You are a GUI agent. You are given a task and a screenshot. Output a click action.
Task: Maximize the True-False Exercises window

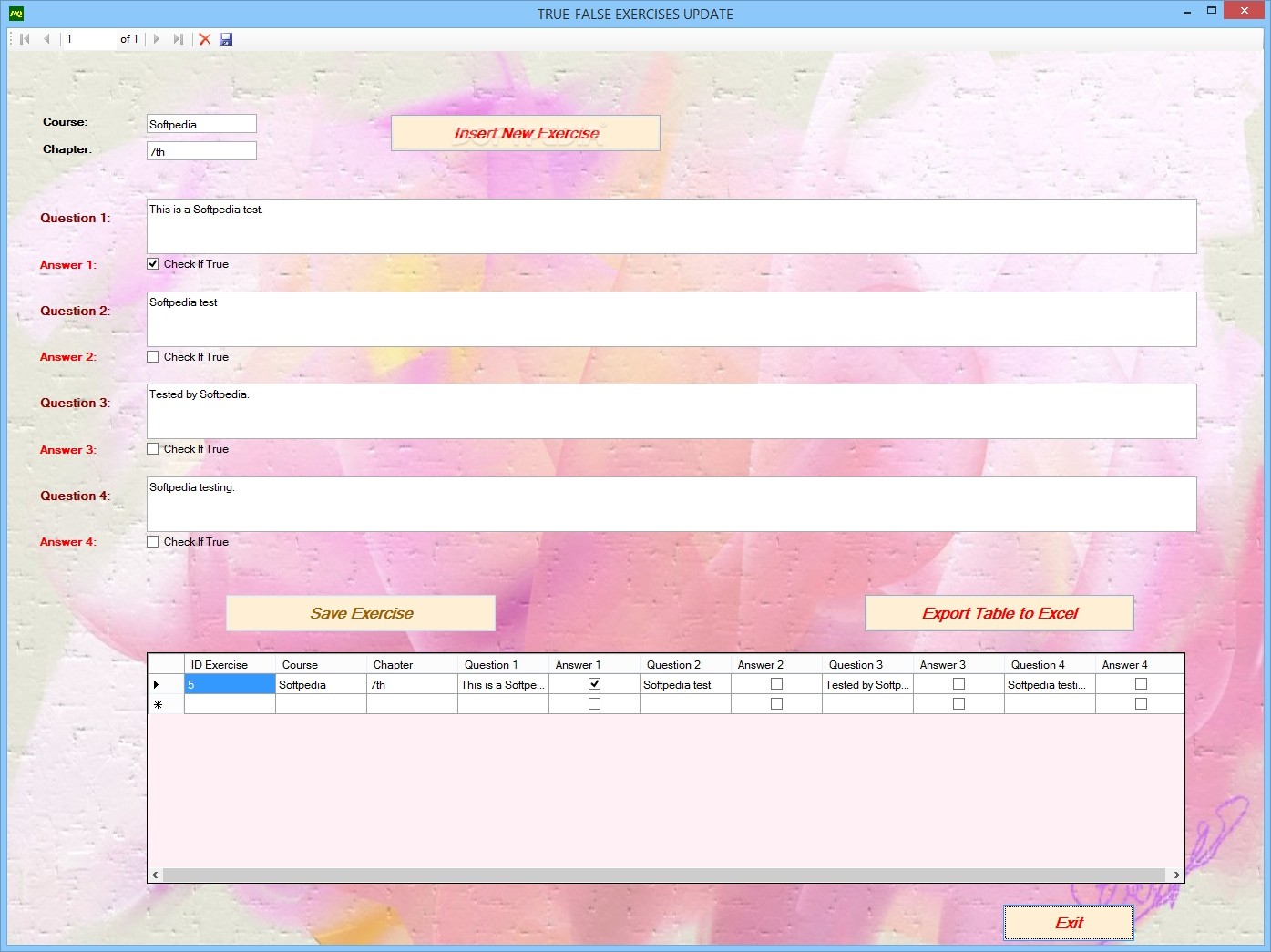coord(1211,11)
